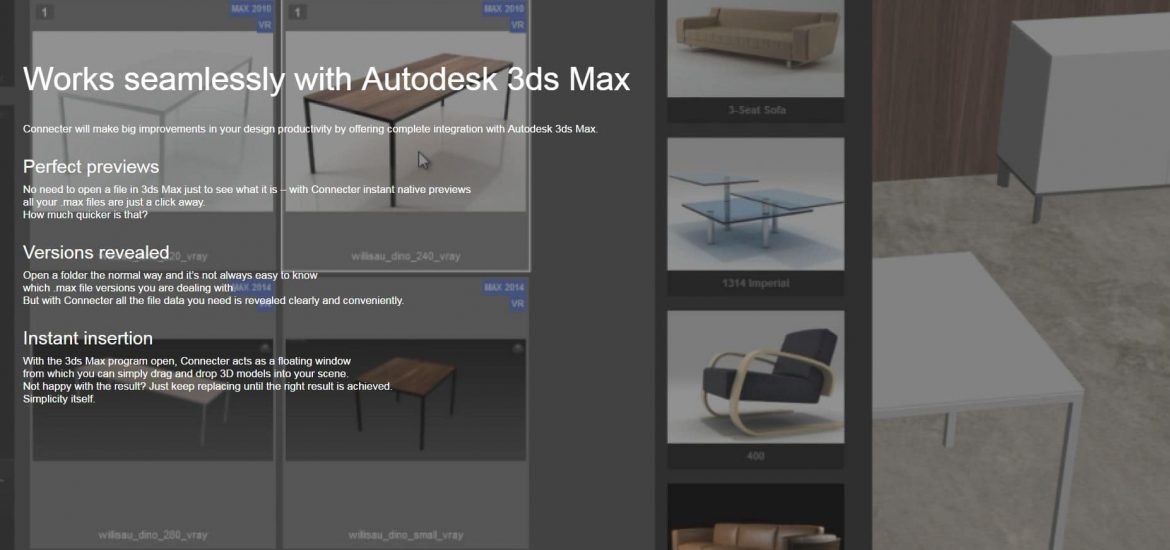Select the 400 armchair model thumbnail
1170x550 pixels.
pos(755,376)
